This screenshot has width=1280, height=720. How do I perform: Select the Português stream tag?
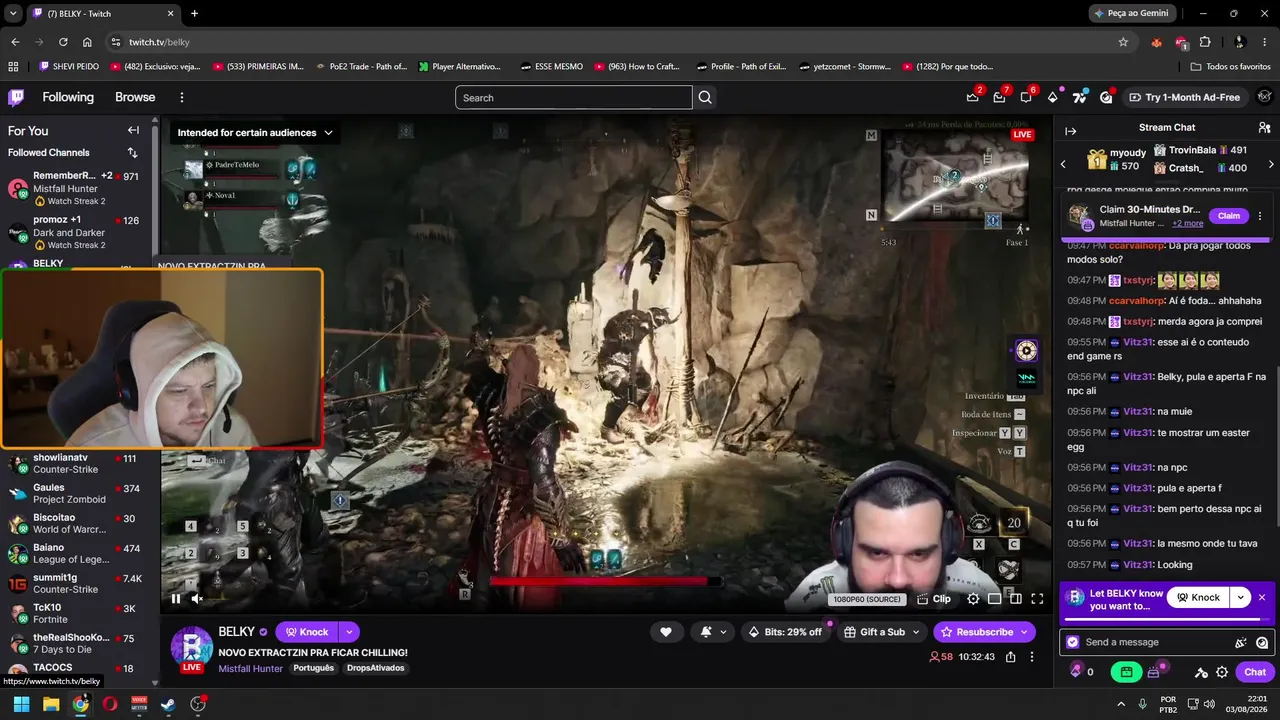[314, 668]
